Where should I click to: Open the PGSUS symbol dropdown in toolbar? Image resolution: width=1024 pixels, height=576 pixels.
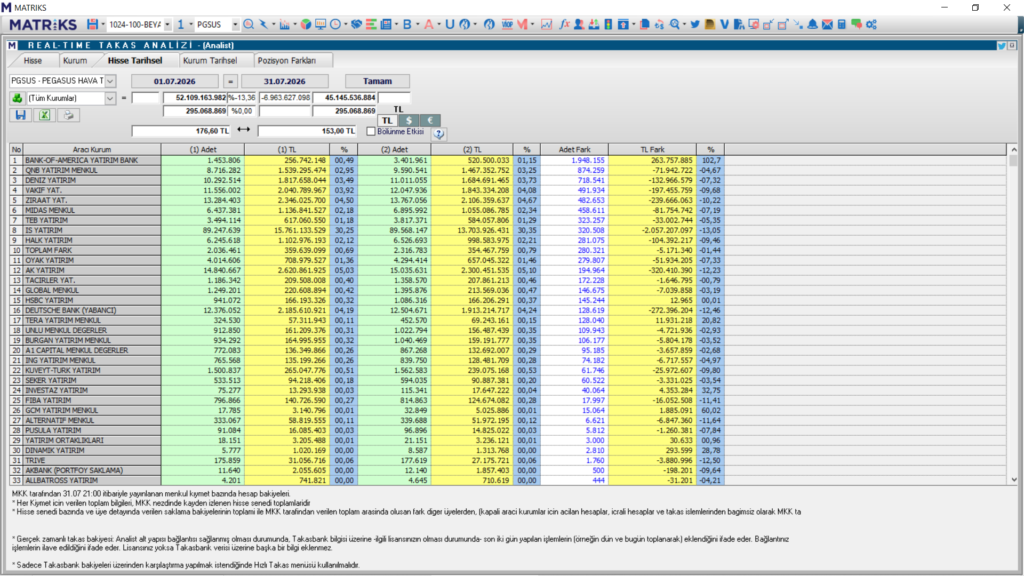point(235,24)
